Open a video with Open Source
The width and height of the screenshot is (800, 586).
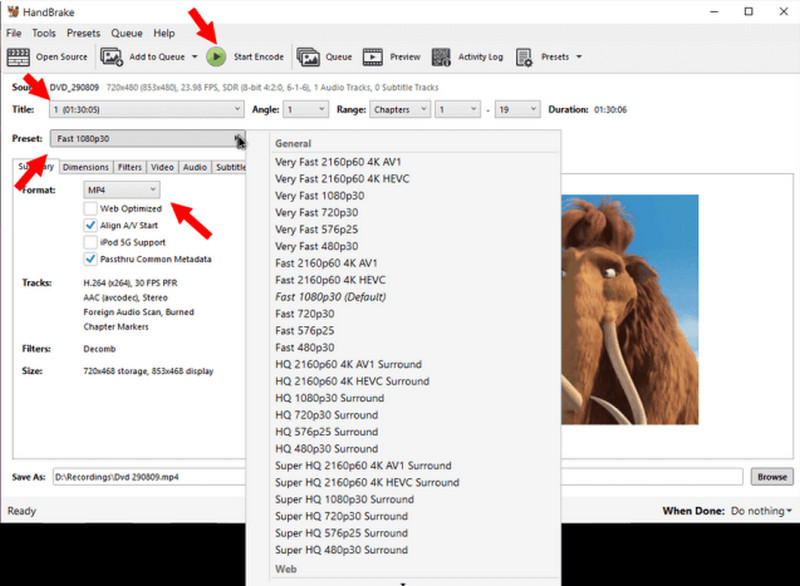pyautogui.click(x=44, y=57)
